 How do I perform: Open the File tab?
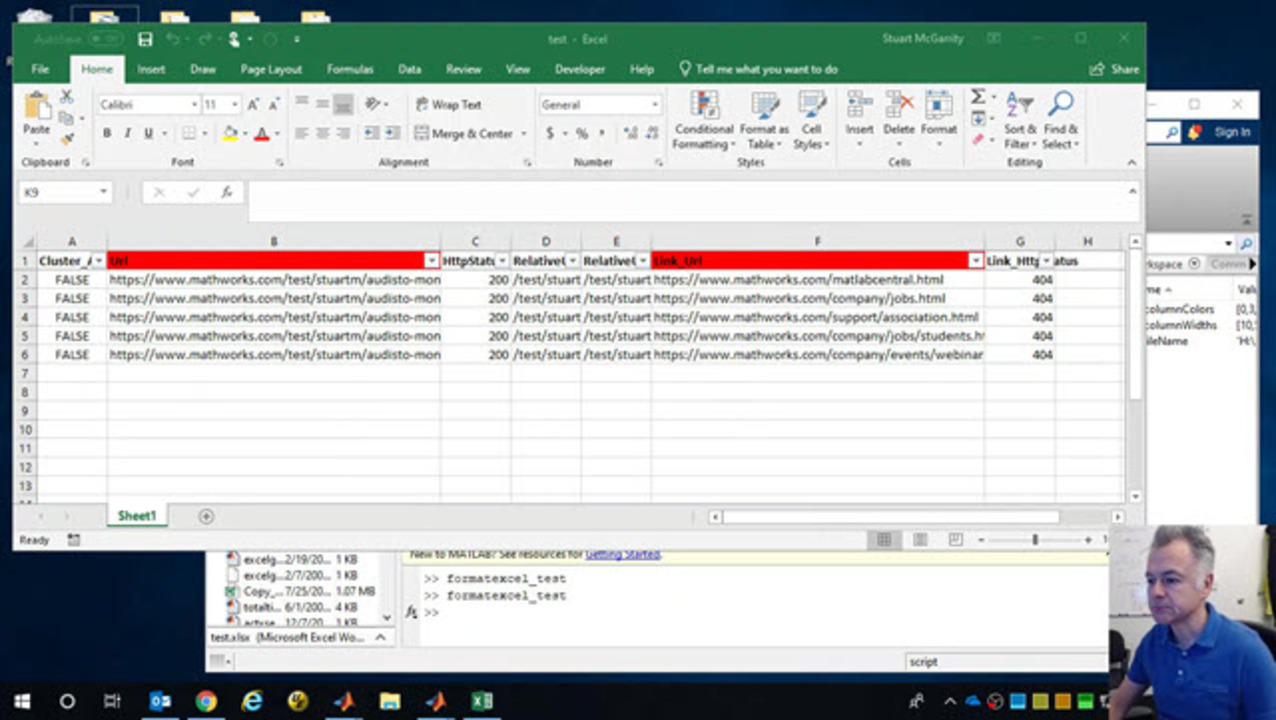point(40,69)
